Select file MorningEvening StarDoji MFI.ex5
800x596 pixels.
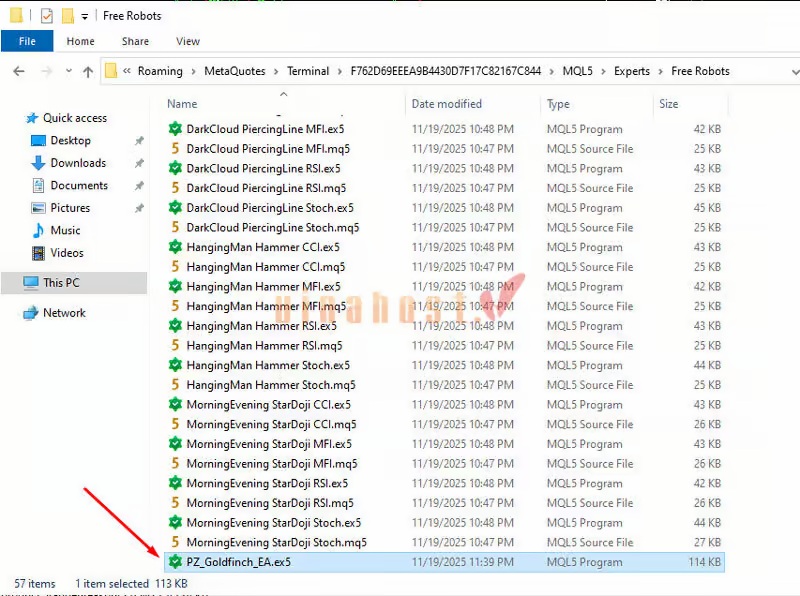[269, 444]
